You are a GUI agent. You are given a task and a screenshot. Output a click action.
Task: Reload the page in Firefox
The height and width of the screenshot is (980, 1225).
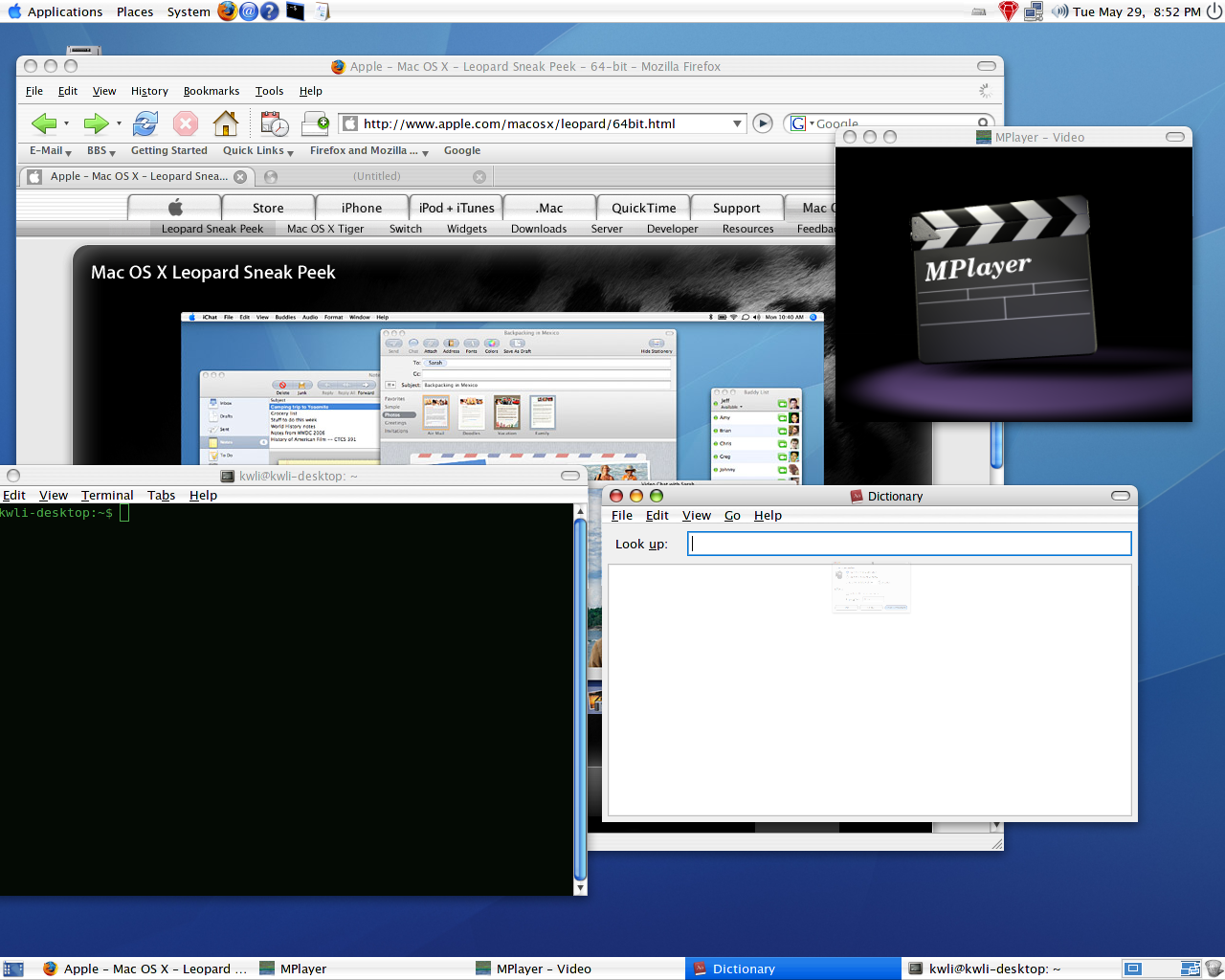point(145,122)
